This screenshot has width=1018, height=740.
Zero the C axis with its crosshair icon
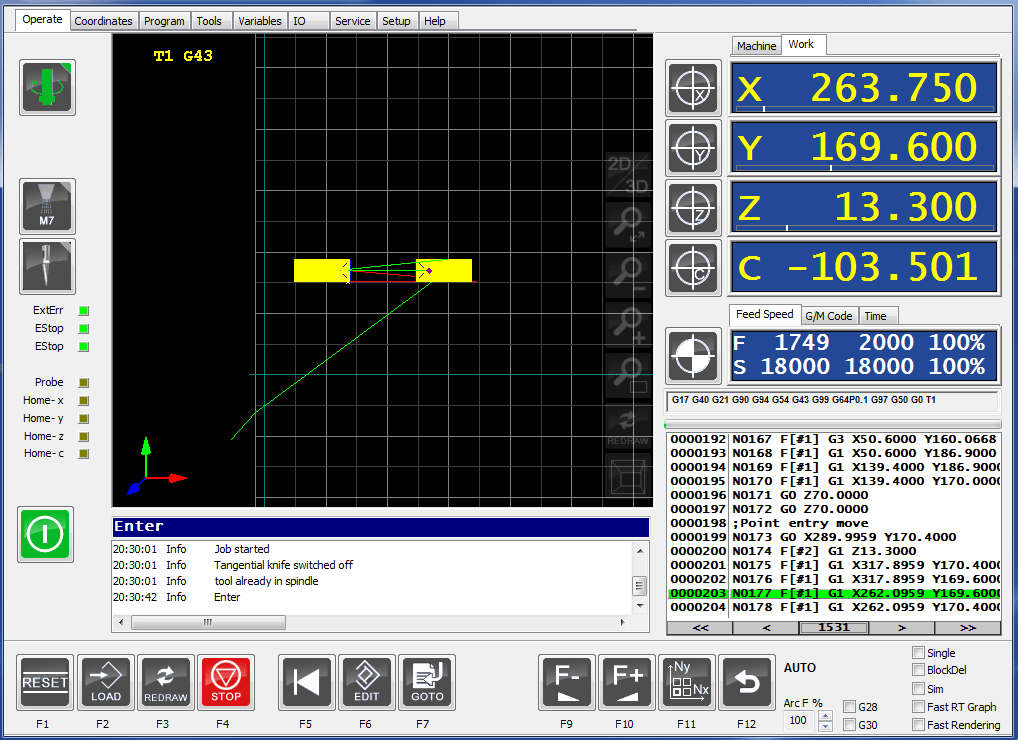(x=694, y=267)
